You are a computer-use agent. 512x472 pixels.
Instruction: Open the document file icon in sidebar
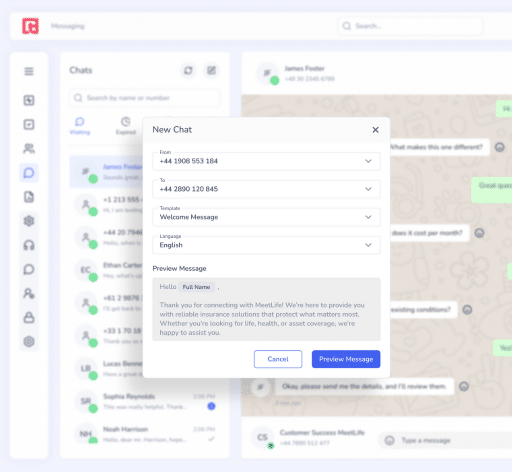point(29,197)
